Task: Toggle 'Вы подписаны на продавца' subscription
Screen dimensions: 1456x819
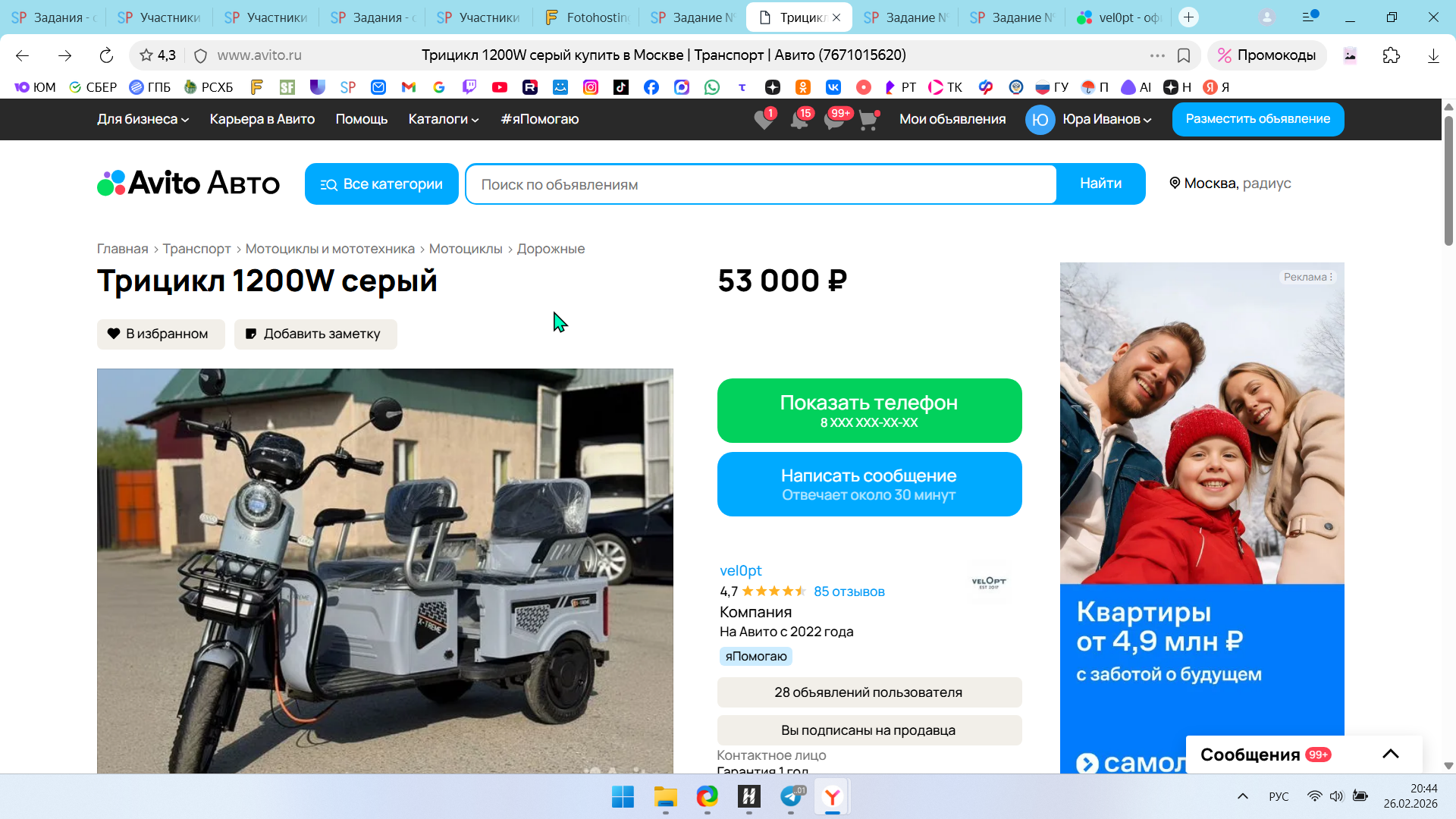Action: (868, 730)
